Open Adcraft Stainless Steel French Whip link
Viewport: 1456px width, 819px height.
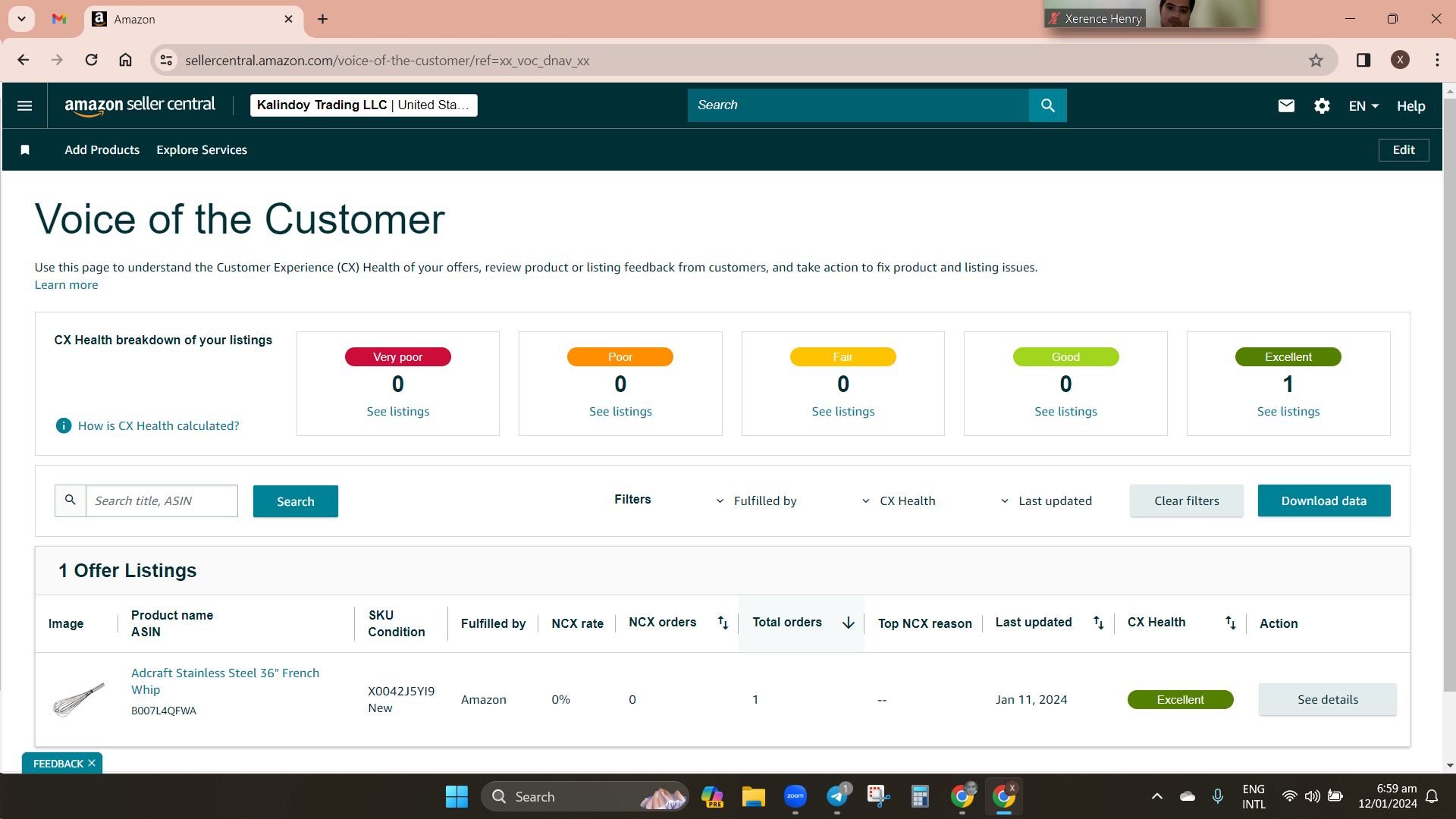pos(225,681)
